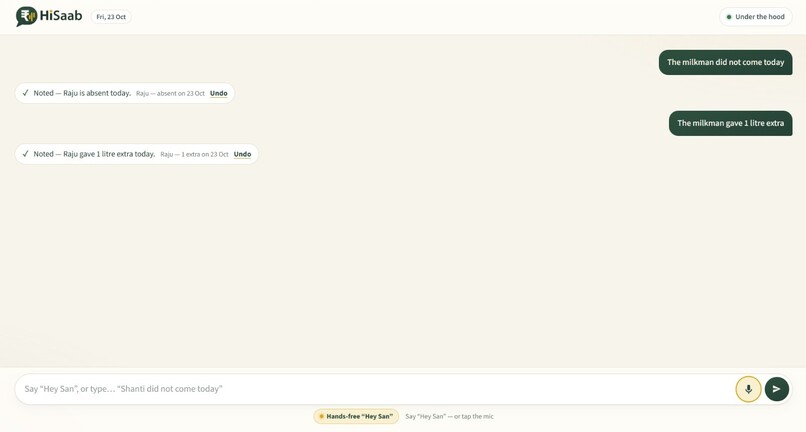Image resolution: width=806 pixels, height=432 pixels.
Task: Click "Raju — 1 extra on 23 Oct" detail
Action: [x=194, y=154]
